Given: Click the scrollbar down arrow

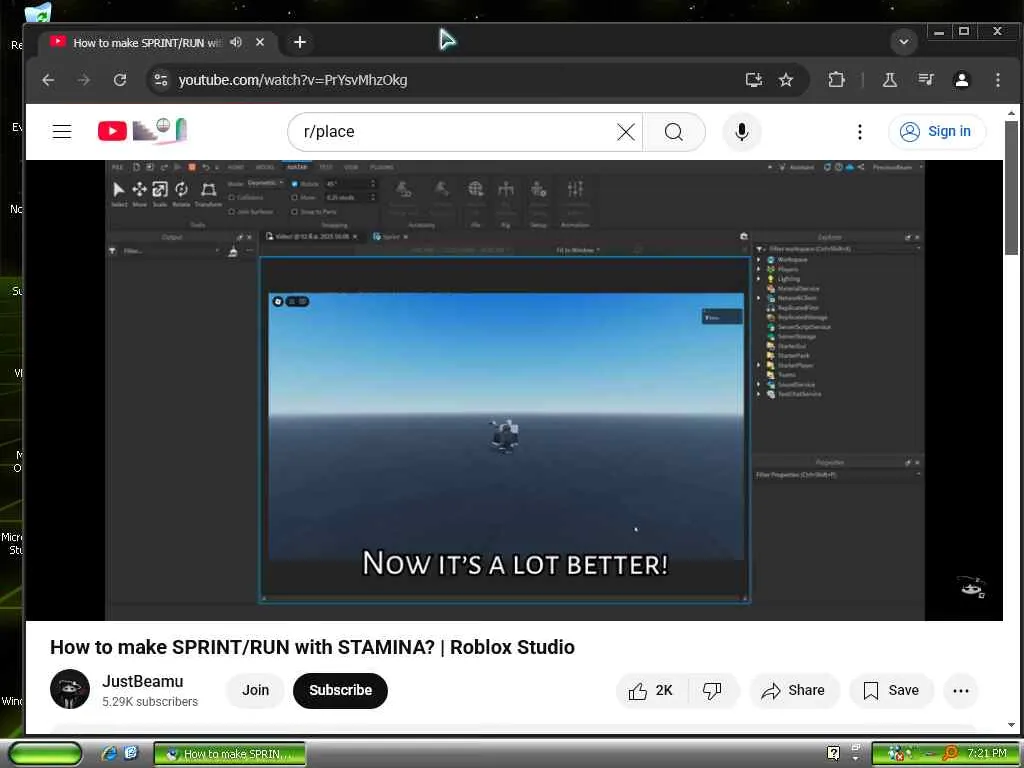Looking at the screenshot, I should pos(1011,725).
